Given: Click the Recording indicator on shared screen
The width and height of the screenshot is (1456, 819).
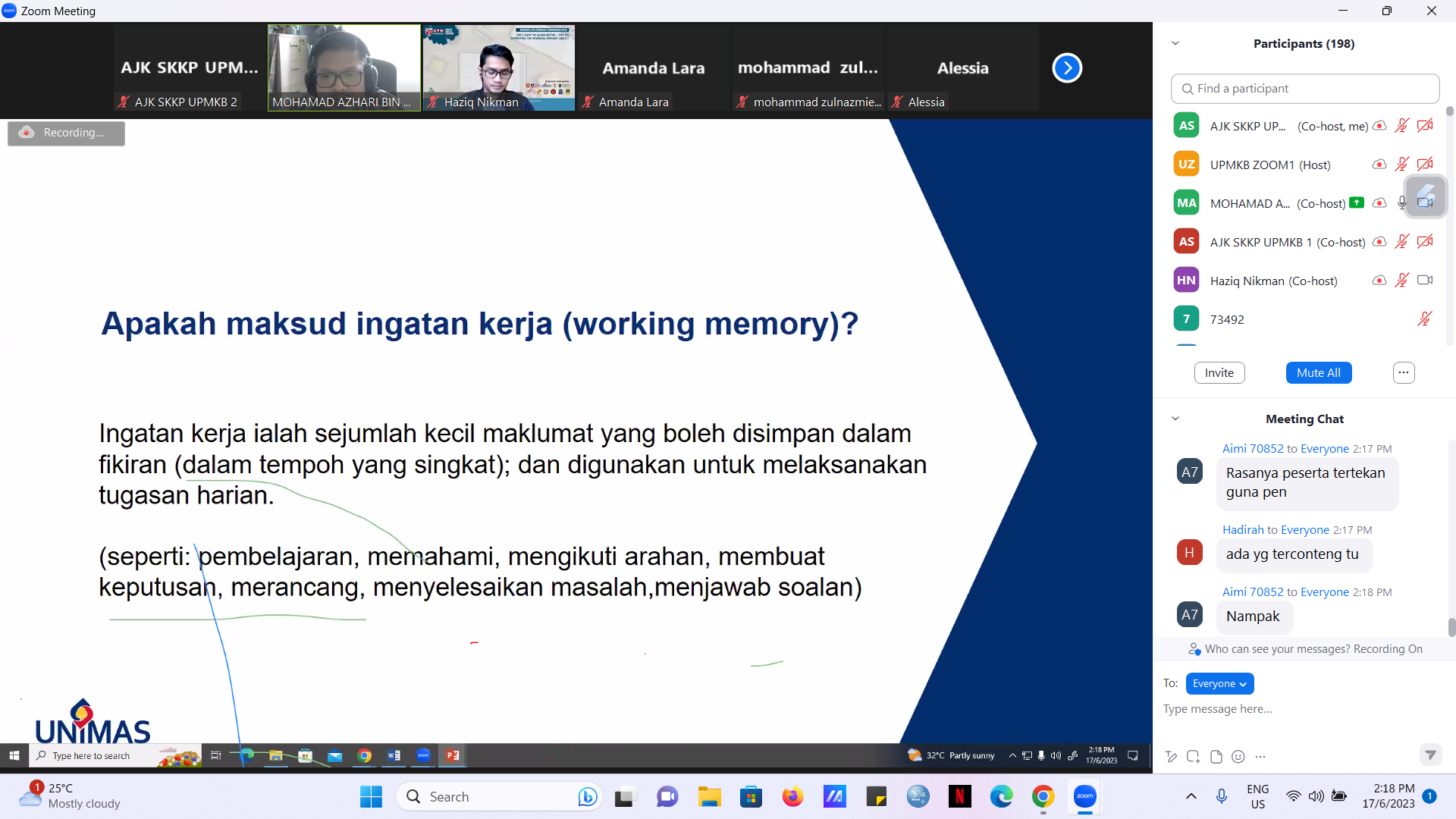Looking at the screenshot, I should (66, 133).
